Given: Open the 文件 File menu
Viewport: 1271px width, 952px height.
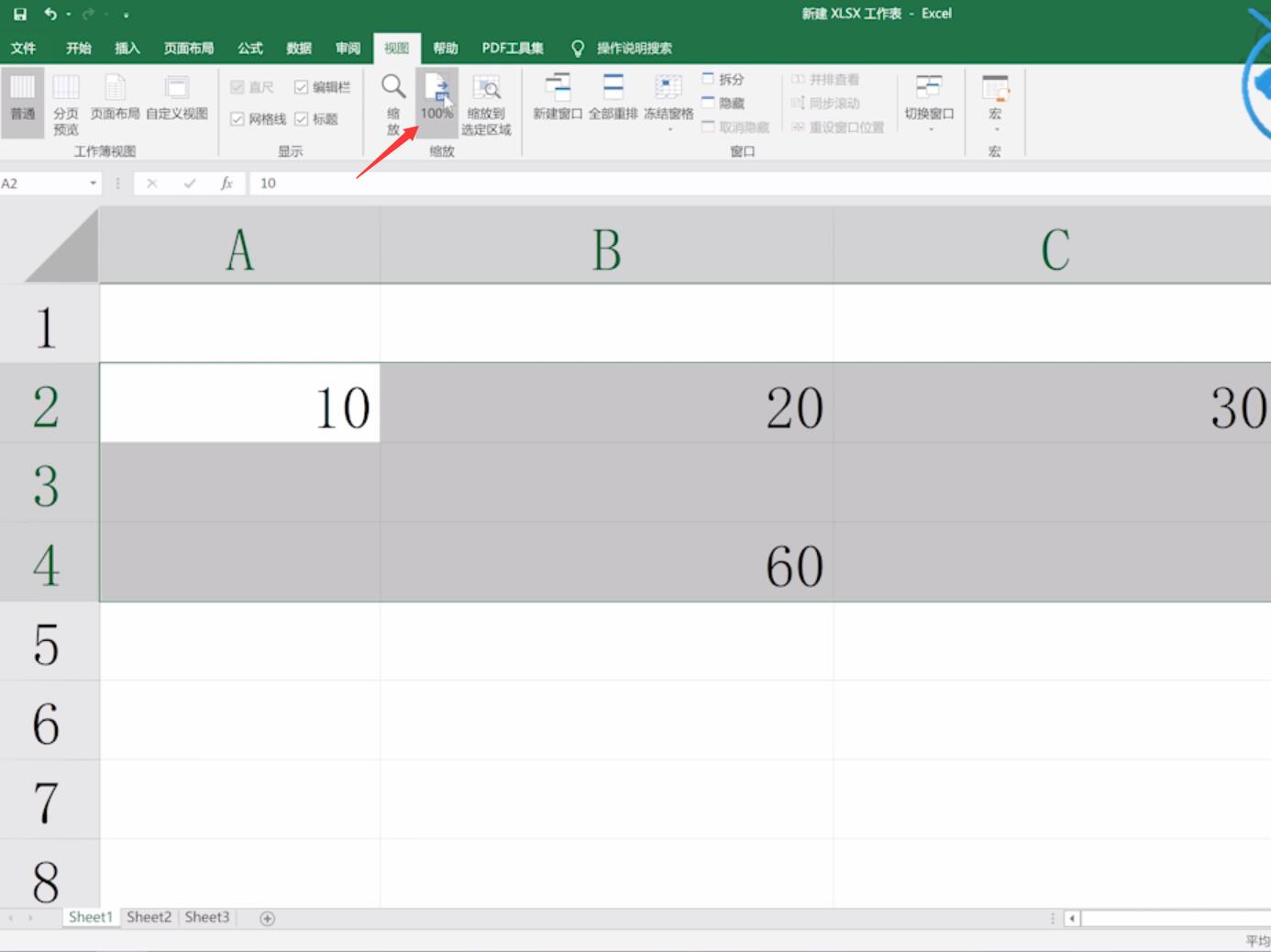Looking at the screenshot, I should tap(23, 48).
